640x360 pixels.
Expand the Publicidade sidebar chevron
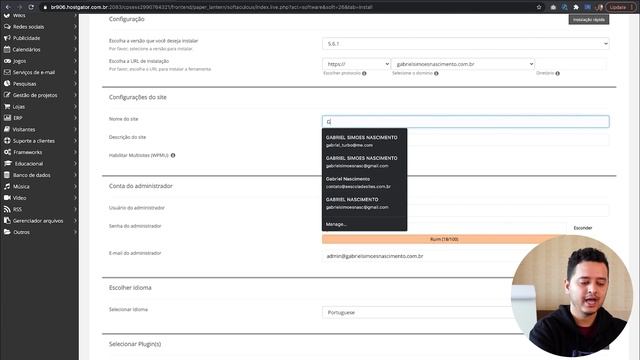pos(76,38)
